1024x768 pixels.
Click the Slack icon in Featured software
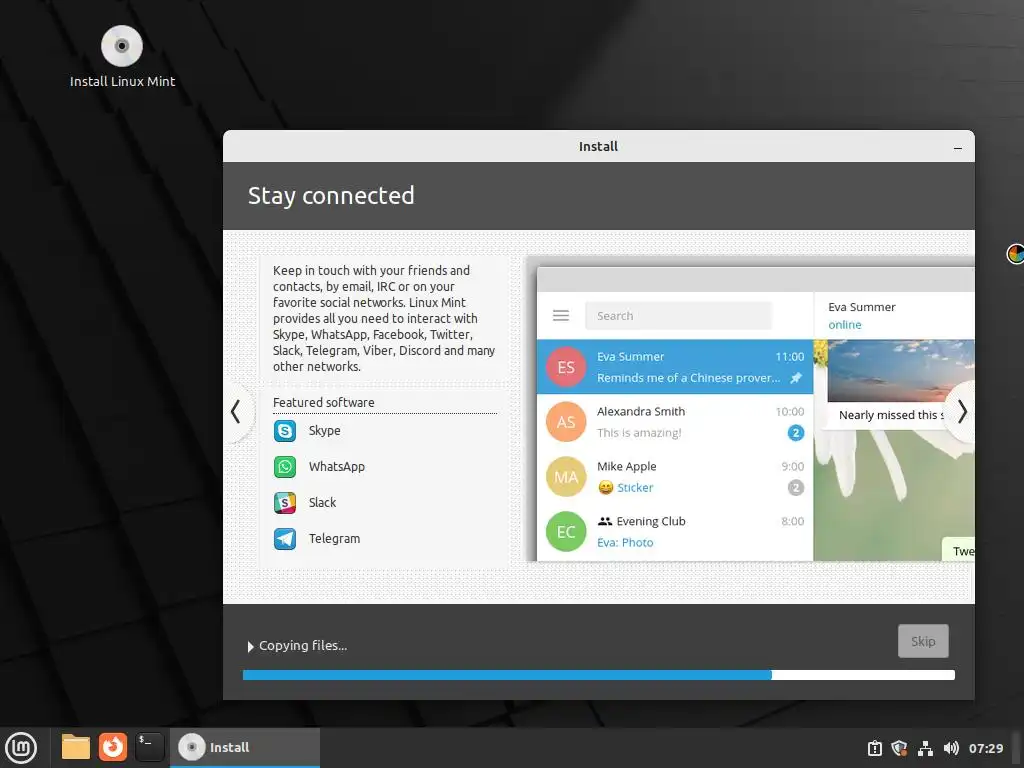[285, 503]
